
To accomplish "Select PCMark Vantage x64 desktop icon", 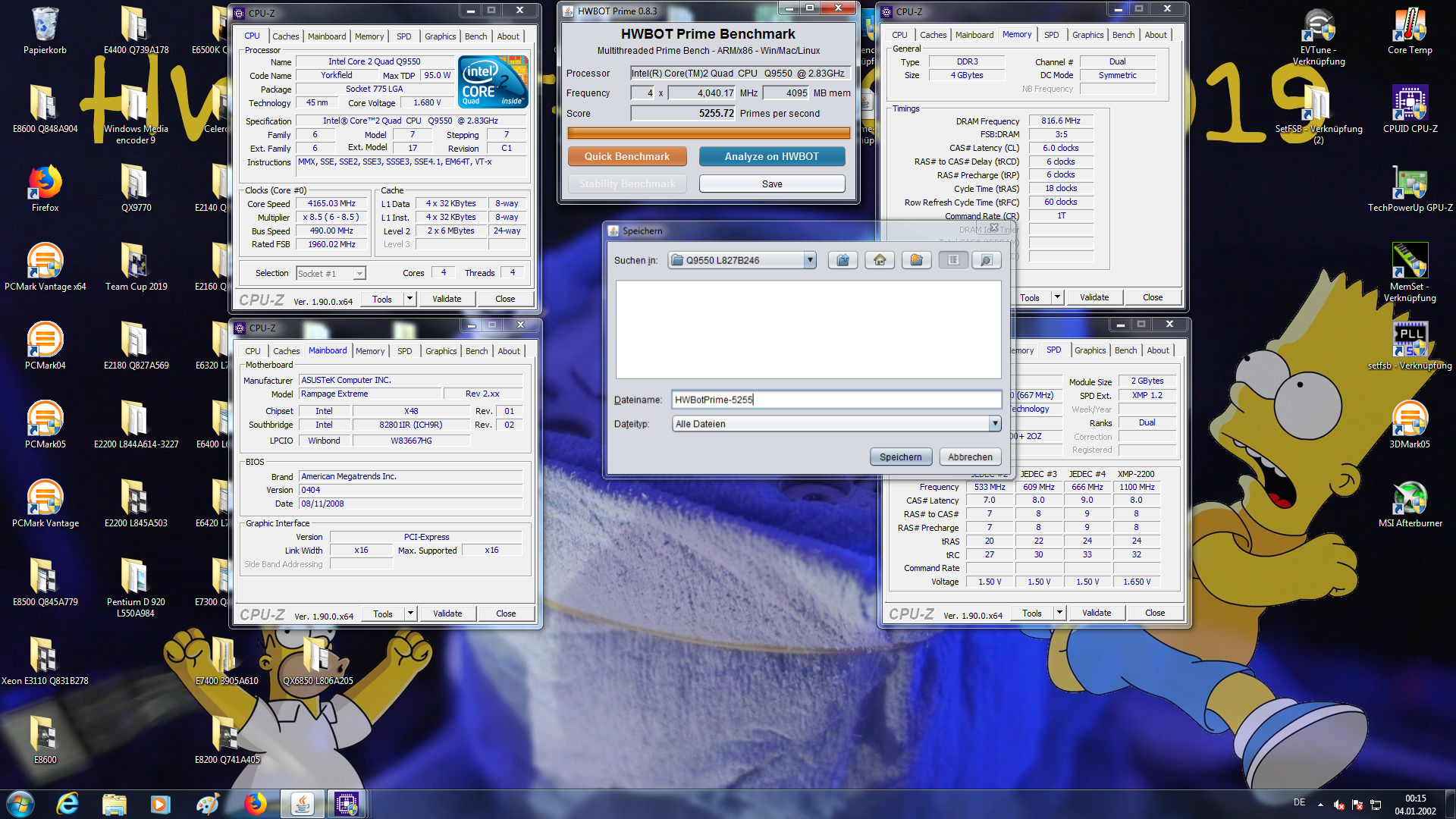I will 45,267.
